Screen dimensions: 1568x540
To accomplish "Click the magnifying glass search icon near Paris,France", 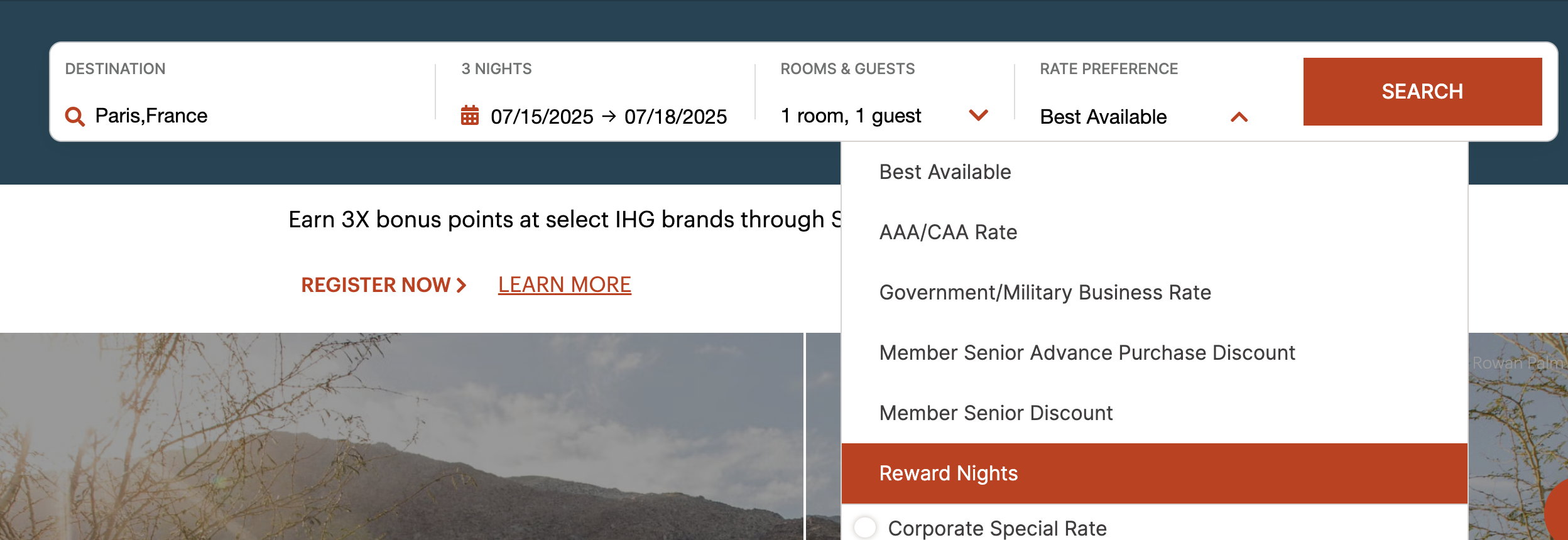I will [75, 116].
